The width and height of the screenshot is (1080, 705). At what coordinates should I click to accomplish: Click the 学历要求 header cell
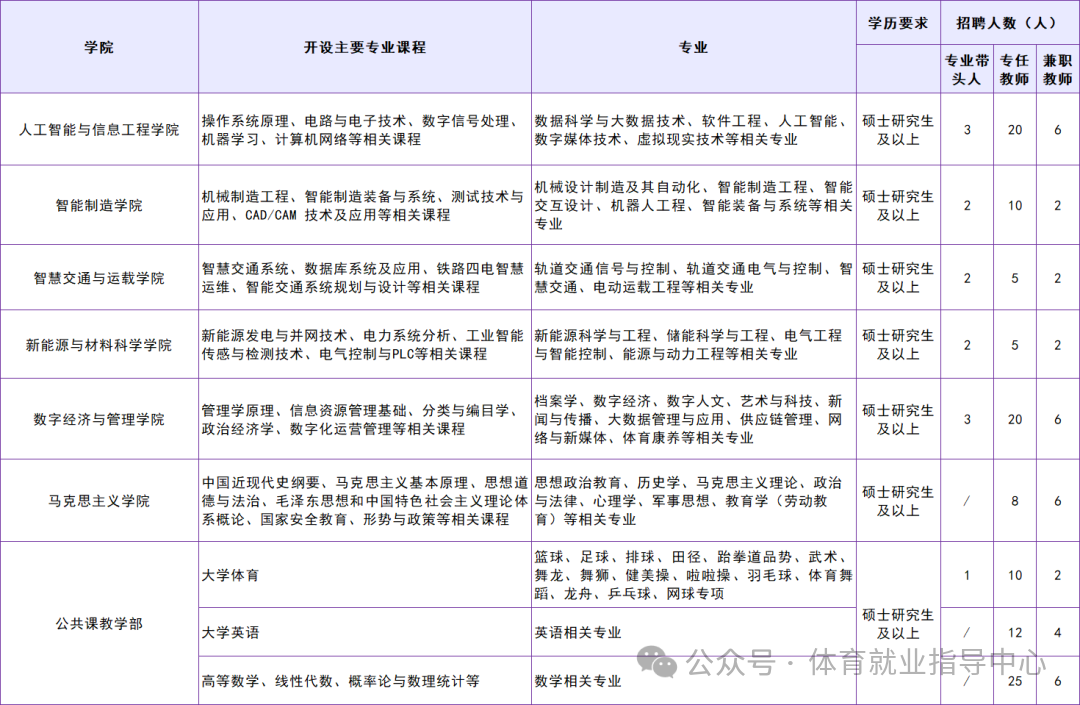click(897, 24)
